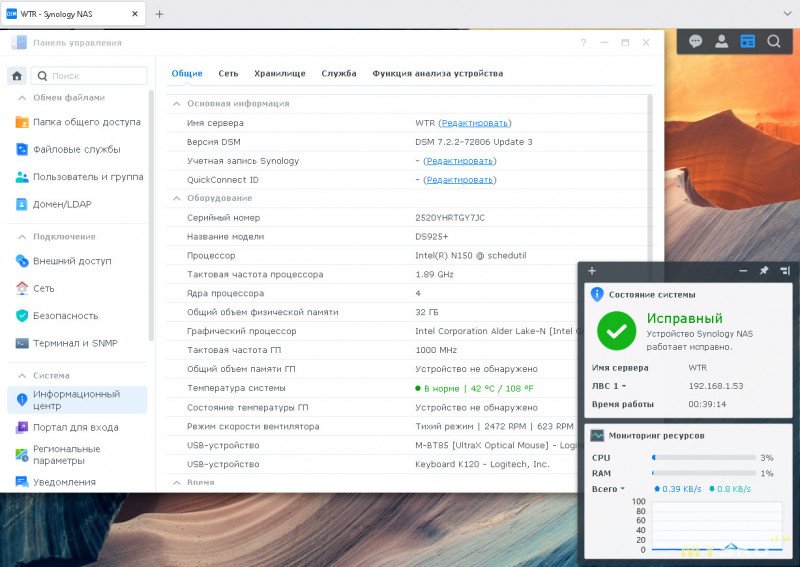Expand browser tab list chevron
The height and width of the screenshot is (567, 800).
click(787, 14)
